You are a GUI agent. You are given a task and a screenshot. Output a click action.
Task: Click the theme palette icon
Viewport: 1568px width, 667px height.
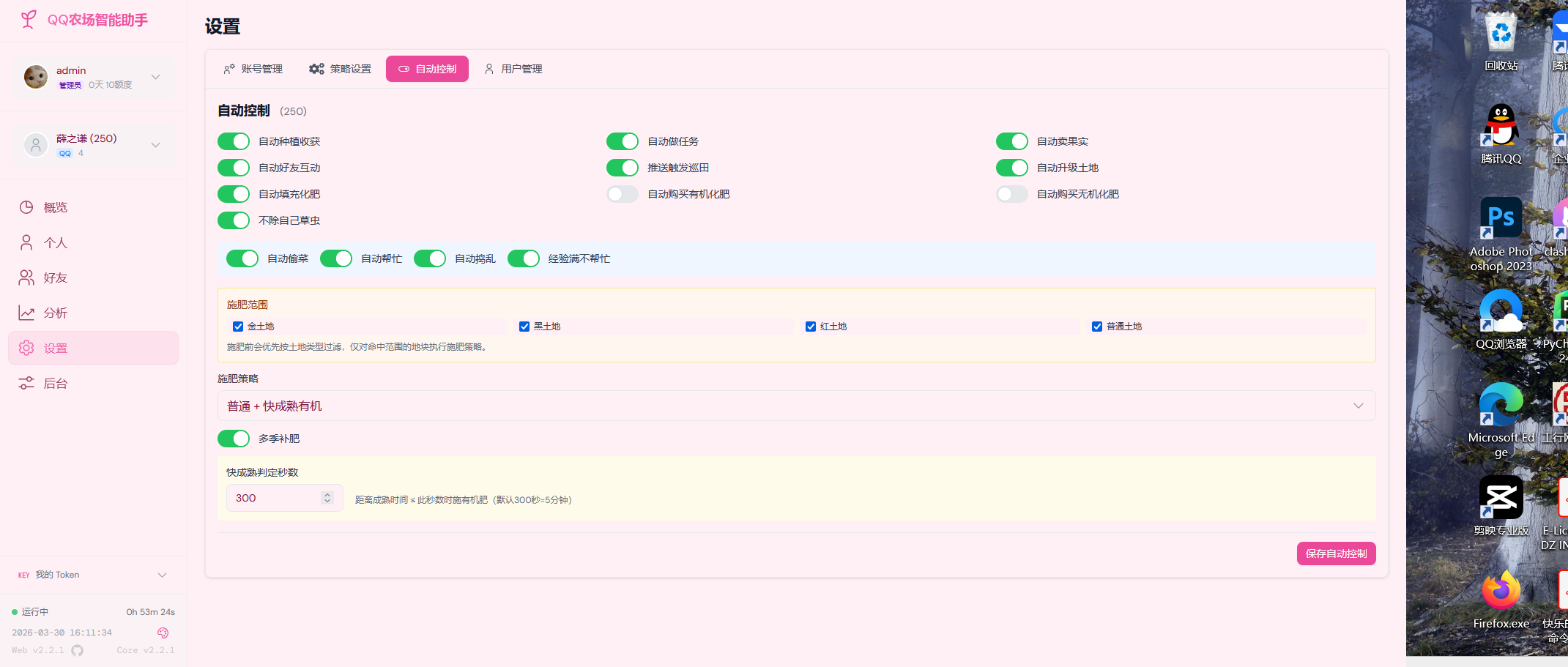(163, 633)
